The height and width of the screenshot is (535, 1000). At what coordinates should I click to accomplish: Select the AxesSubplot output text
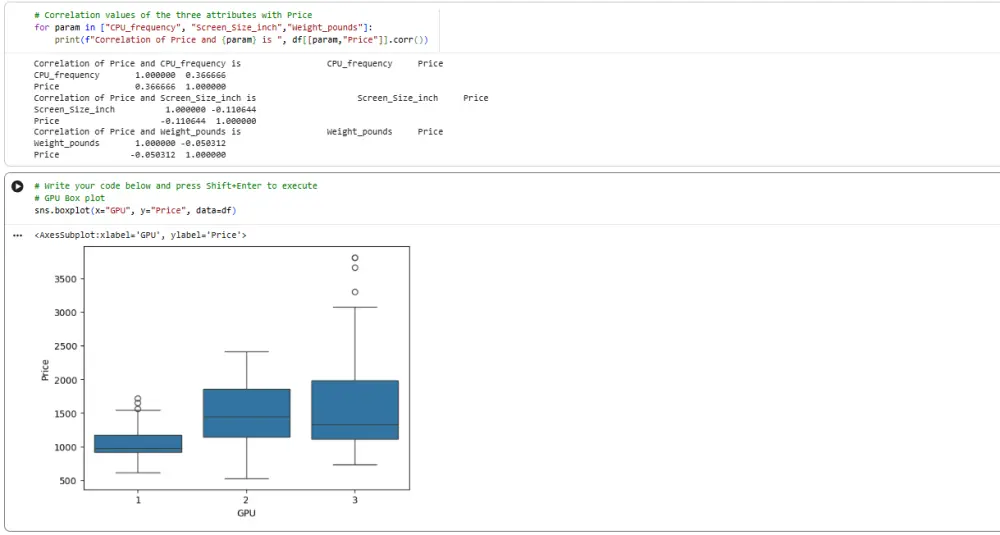(x=140, y=235)
